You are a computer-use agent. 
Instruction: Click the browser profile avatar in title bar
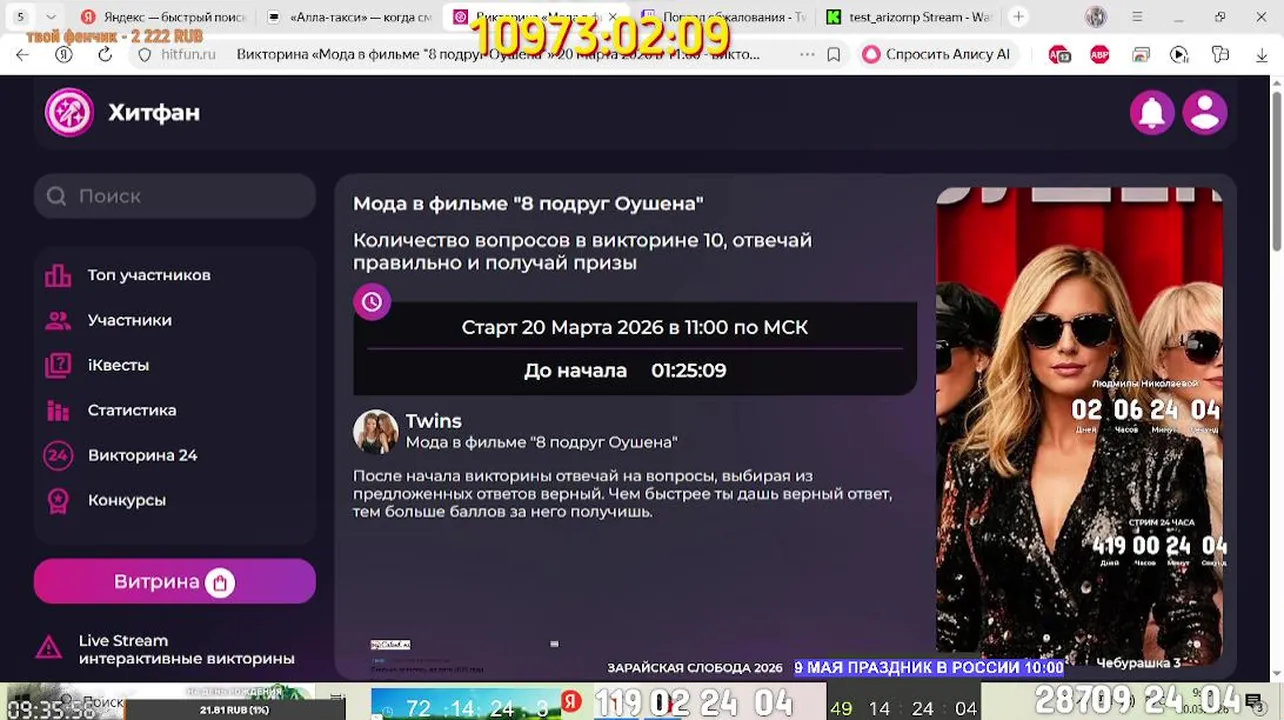pyautogui.click(x=1096, y=17)
